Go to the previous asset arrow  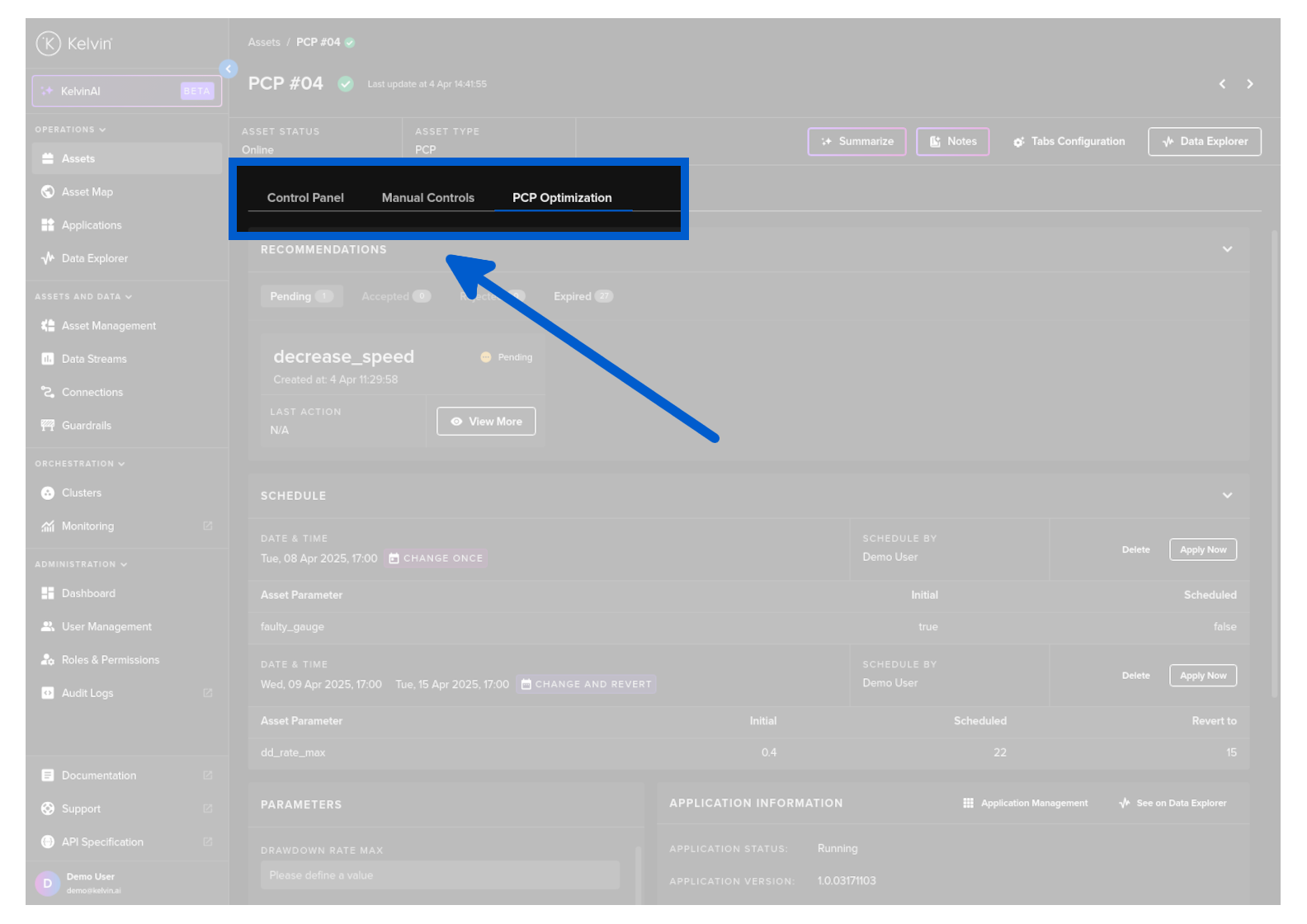pos(1222,84)
